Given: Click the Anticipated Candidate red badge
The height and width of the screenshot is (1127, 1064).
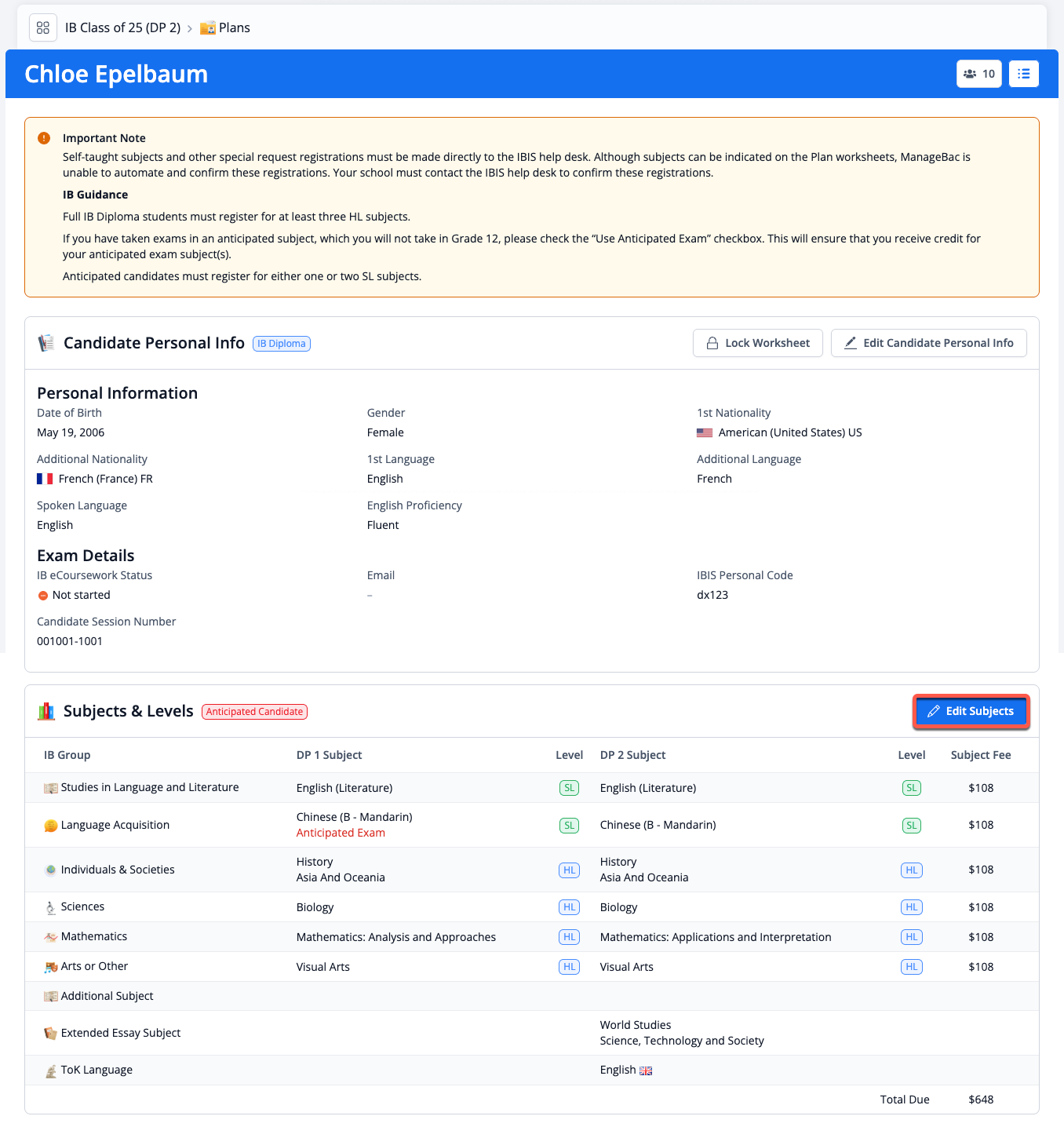Looking at the screenshot, I should [254, 712].
